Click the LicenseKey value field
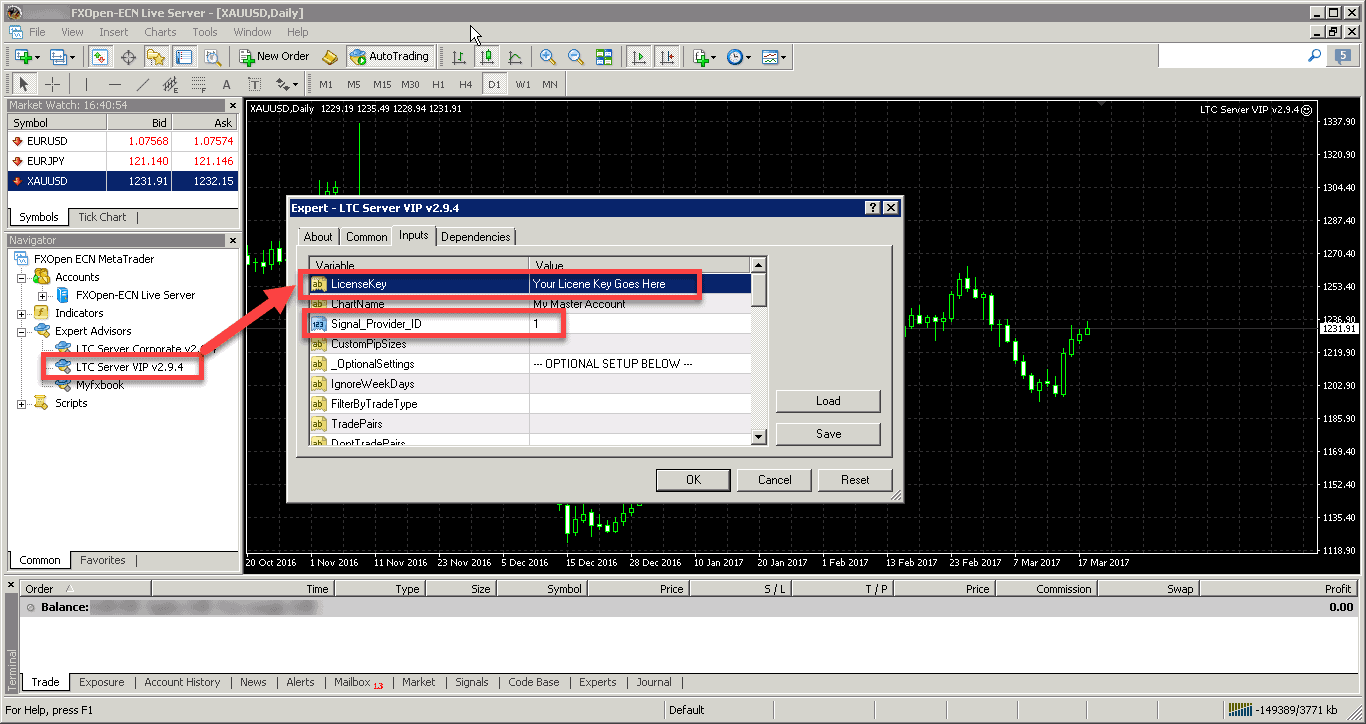Viewport: 1366px width, 724px height. pyautogui.click(x=640, y=284)
